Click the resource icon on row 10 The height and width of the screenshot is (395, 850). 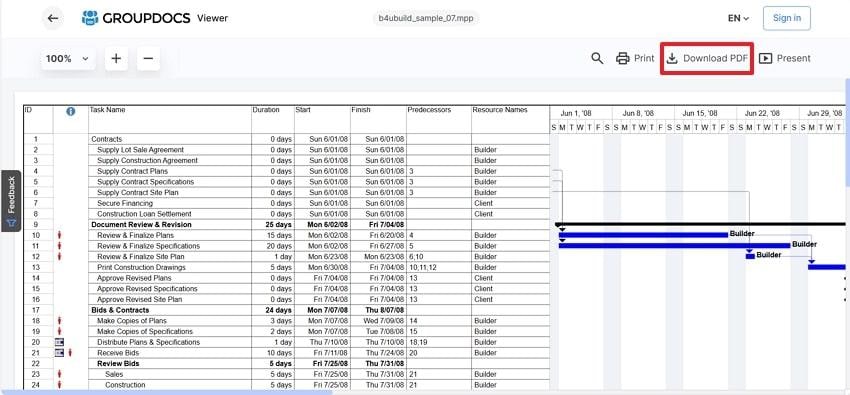(60, 235)
